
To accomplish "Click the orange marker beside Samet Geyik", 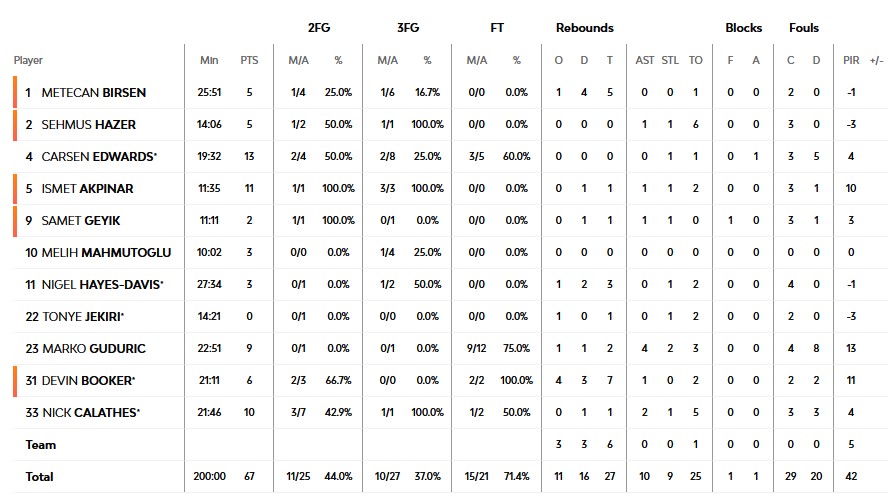I will point(15,221).
